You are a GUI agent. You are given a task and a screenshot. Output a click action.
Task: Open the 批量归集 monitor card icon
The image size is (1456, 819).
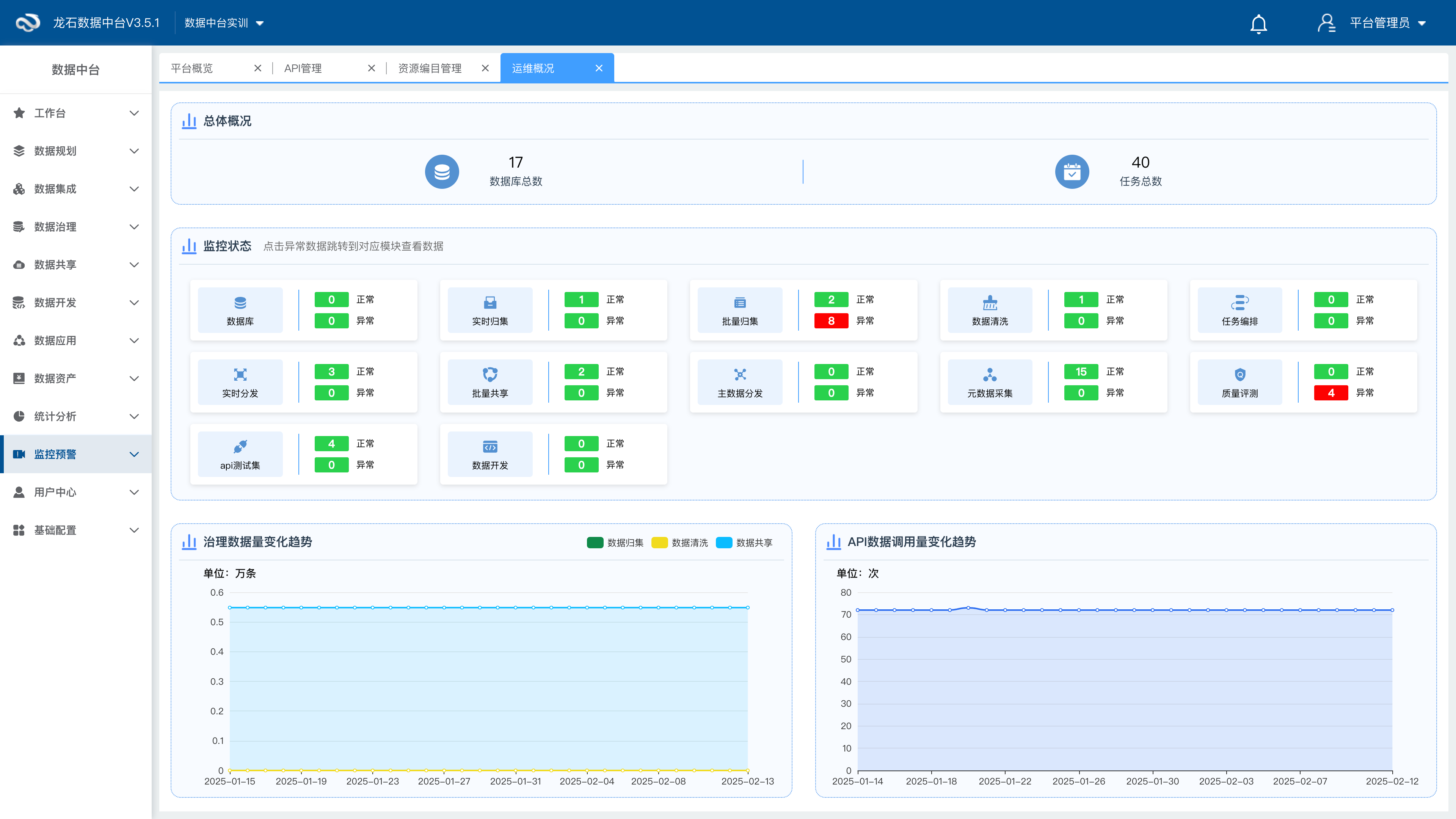coord(740,303)
